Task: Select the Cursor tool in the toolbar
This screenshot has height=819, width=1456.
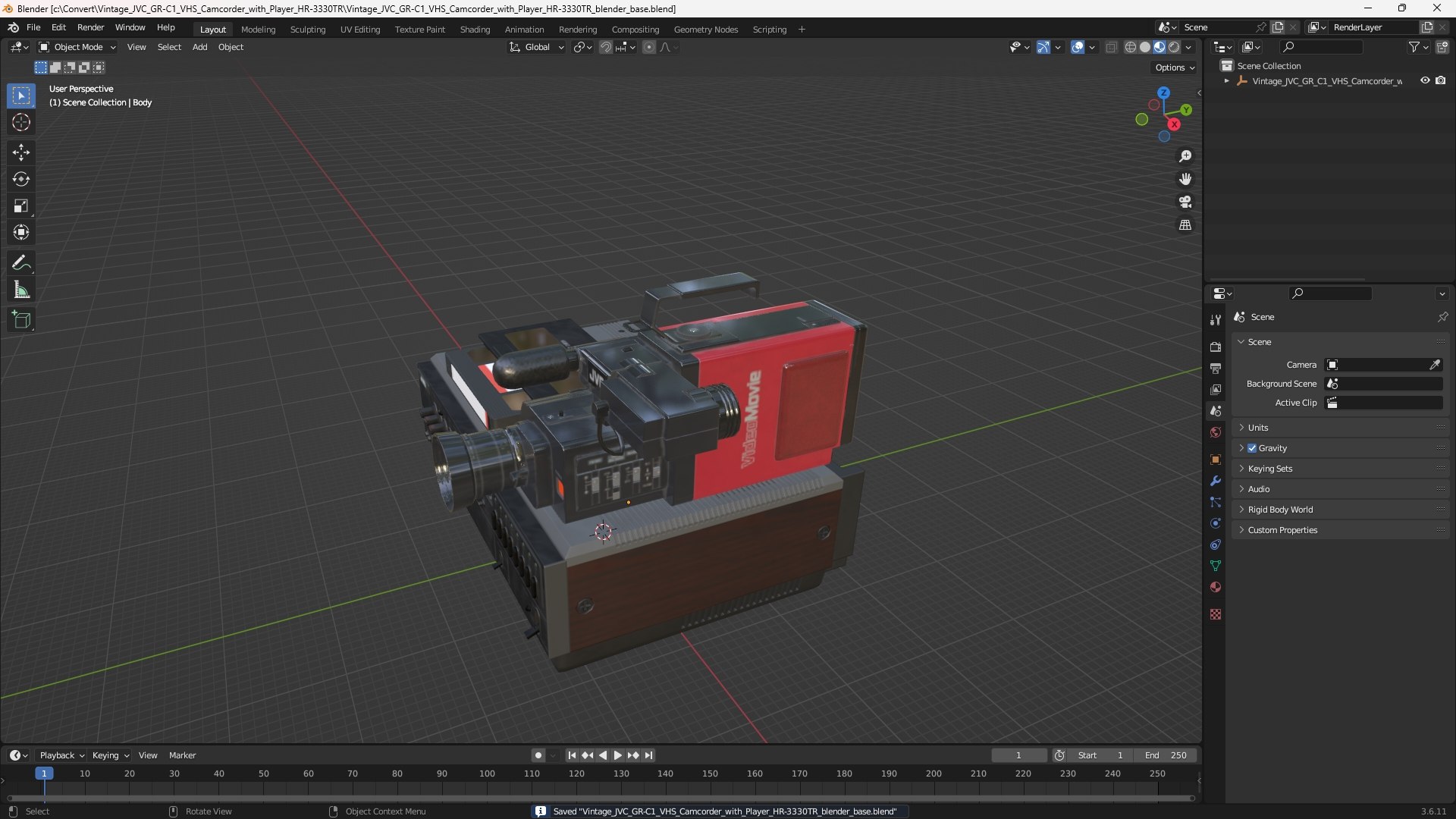Action: pyautogui.click(x=21, y=123)
